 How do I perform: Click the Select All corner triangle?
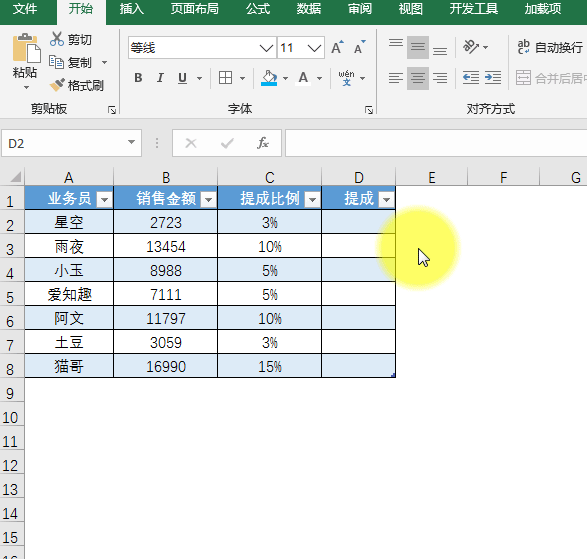pos(15,176)
